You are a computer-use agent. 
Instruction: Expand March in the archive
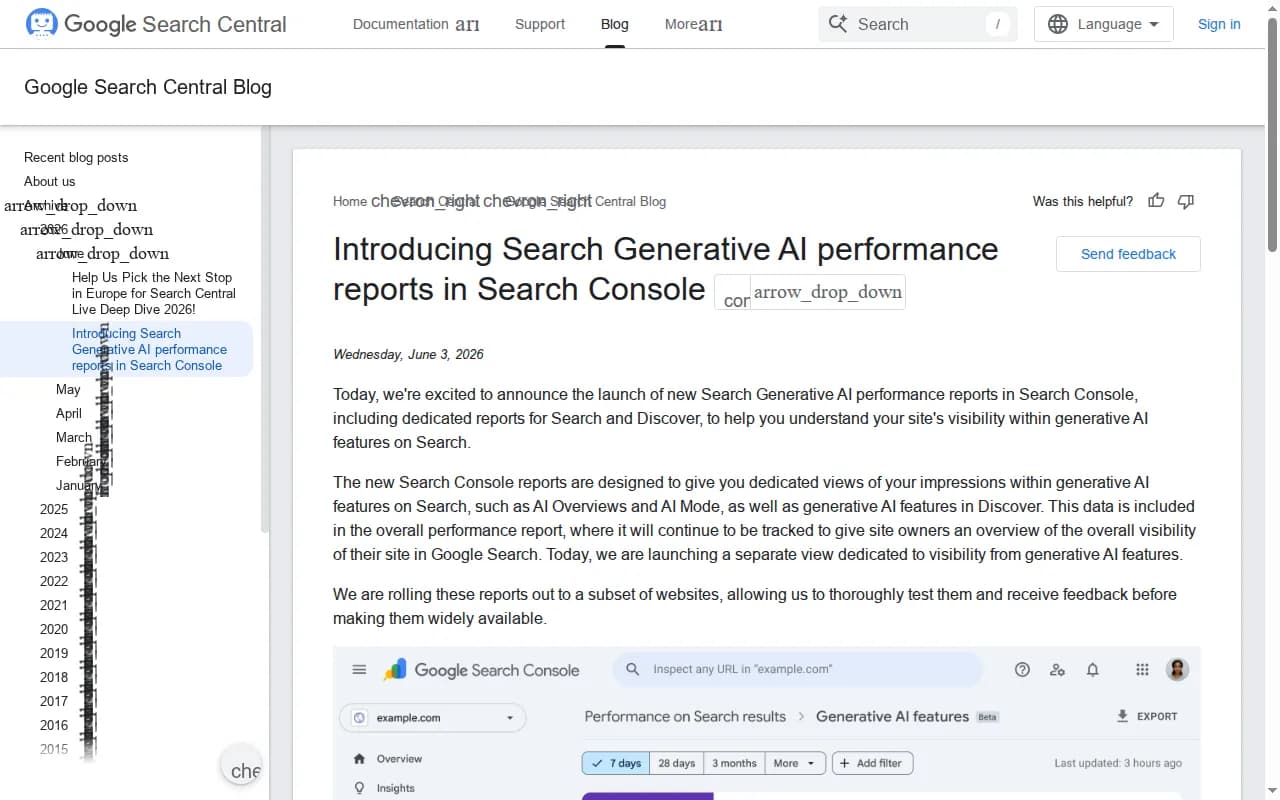click(74, 437)
